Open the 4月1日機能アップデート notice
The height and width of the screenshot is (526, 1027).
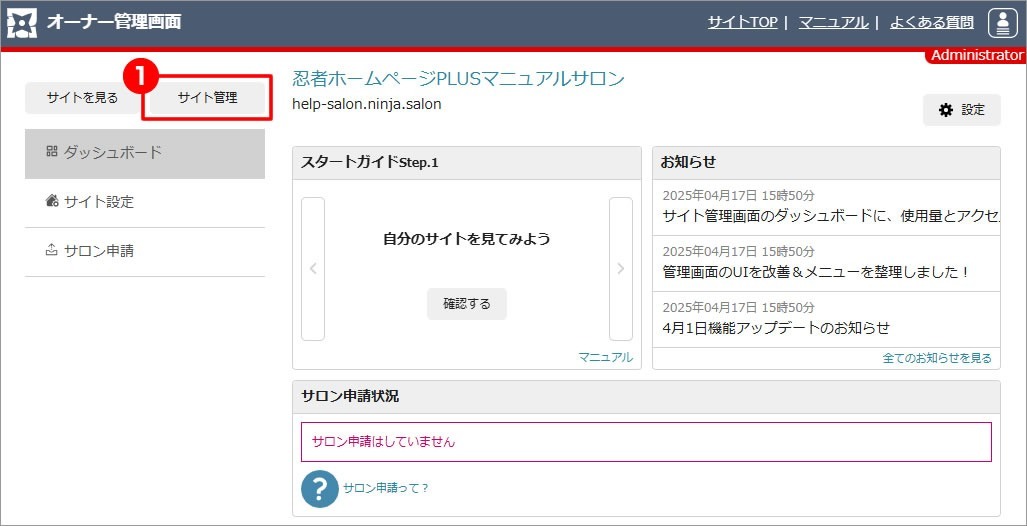point(776,327)
